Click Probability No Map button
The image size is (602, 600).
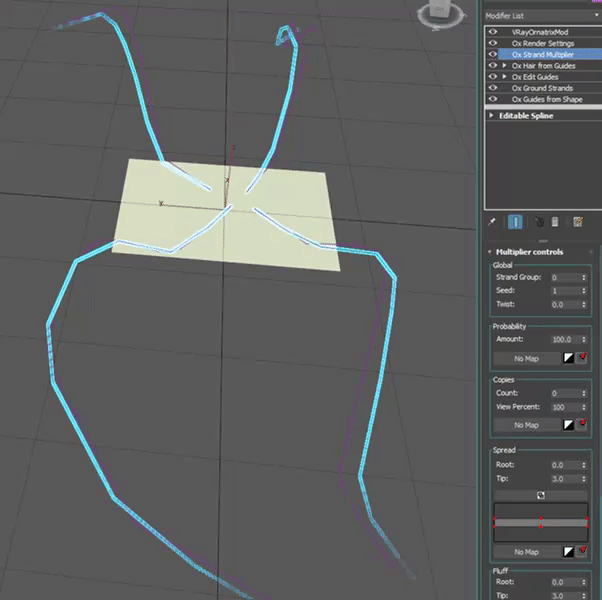pos(525,358)
